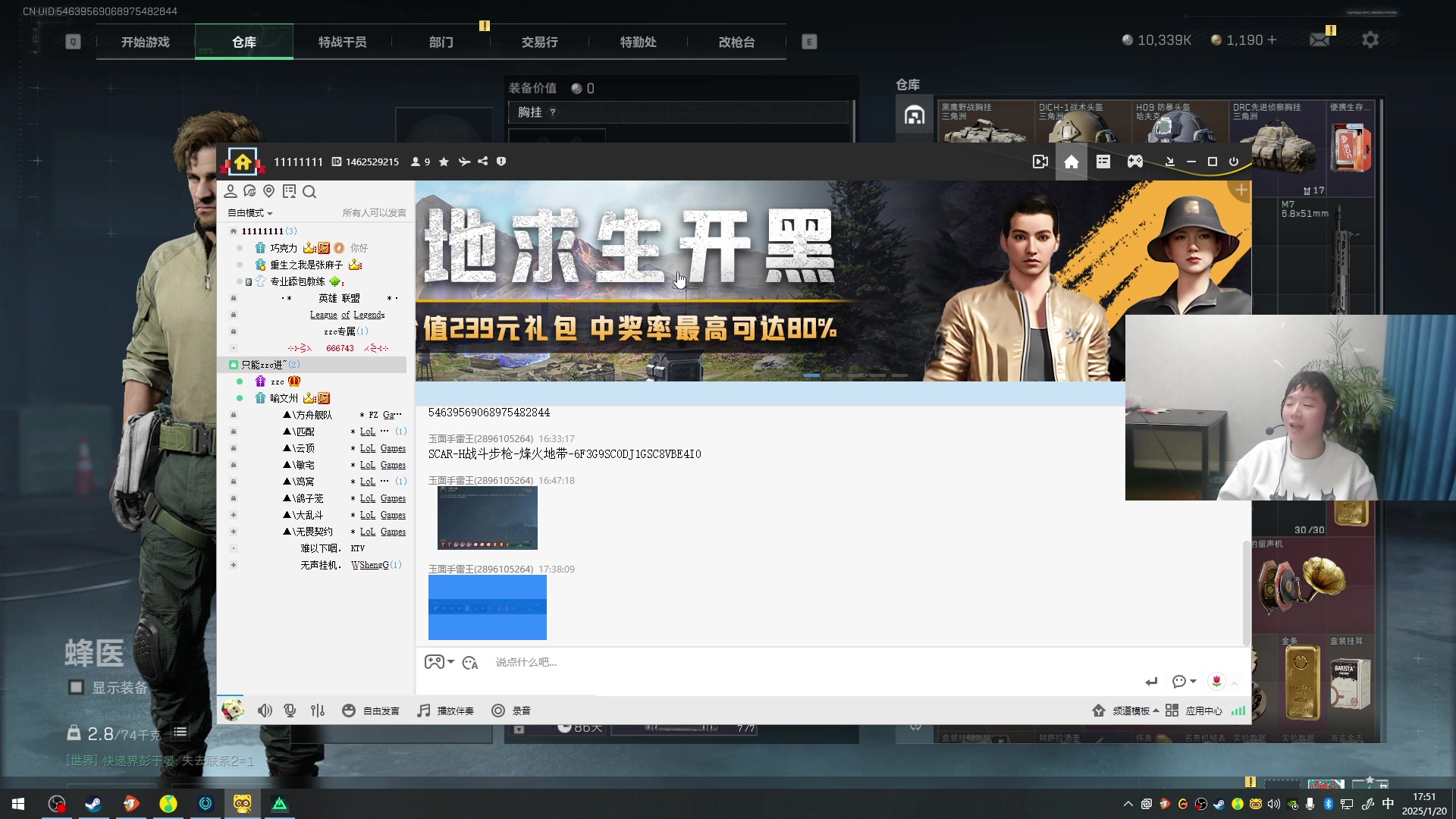1456x819 pixels.
Task: Expand the 无声挂机 channel node
Action: [234, 565]
